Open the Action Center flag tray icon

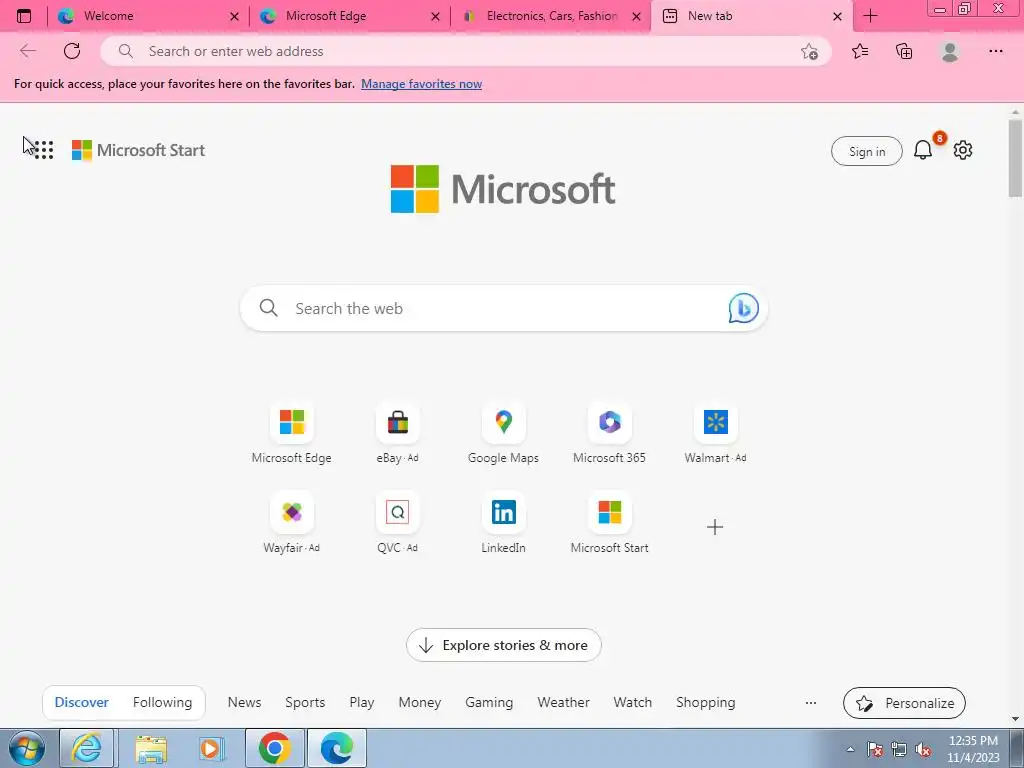pos(875,749)
